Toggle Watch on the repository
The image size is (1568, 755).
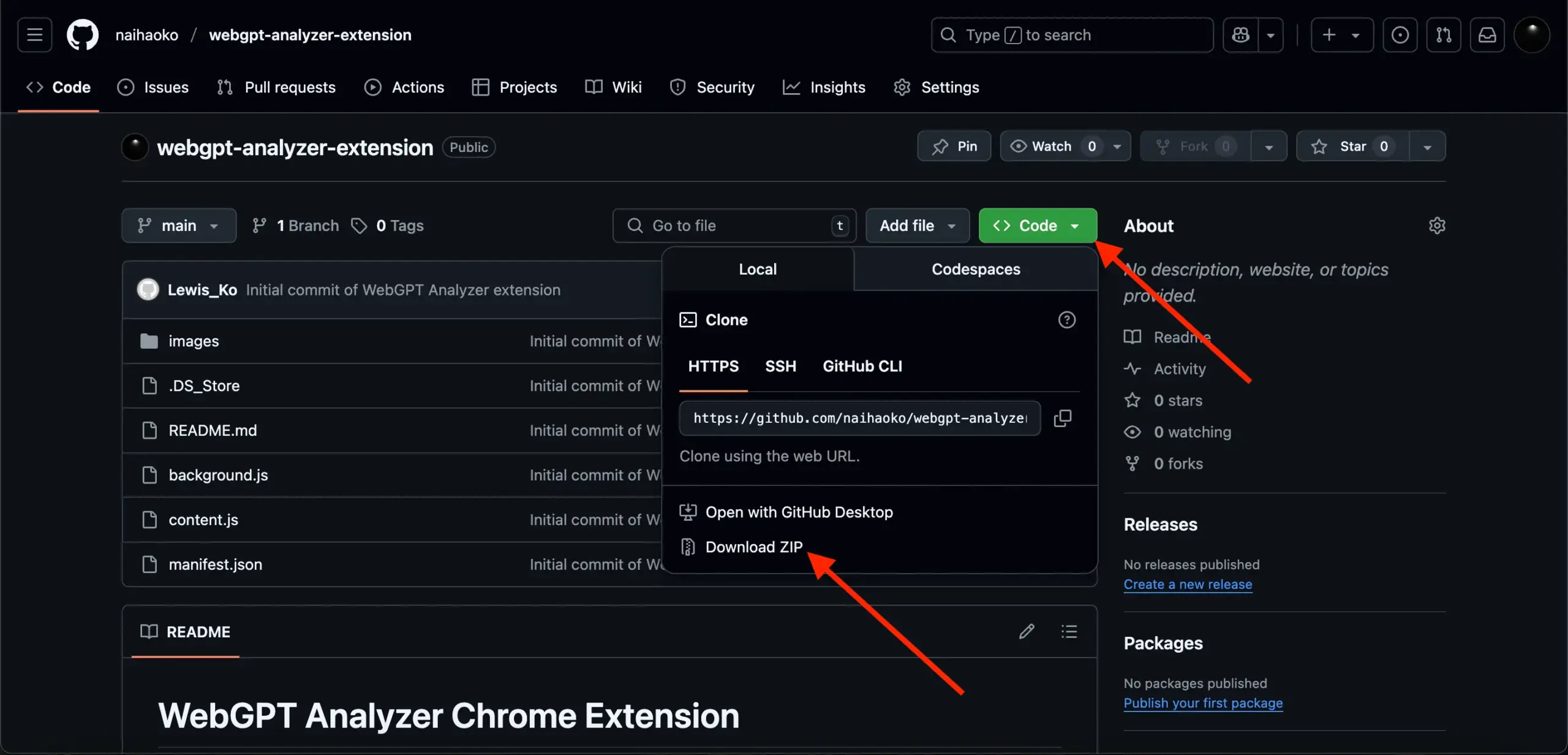coord(1051,146)
